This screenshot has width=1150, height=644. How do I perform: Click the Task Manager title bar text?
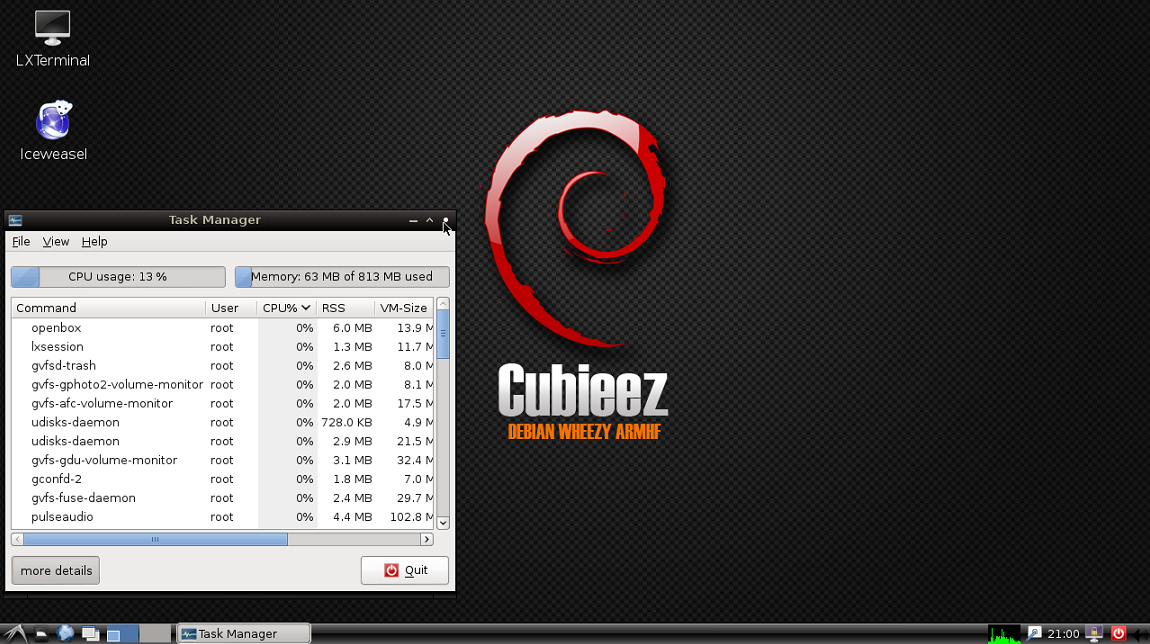point(215,220)
